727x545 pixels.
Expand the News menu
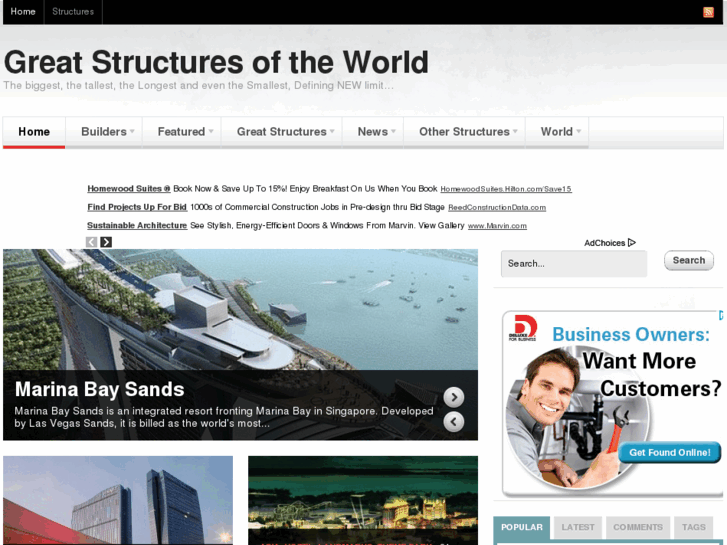(373, 132)
